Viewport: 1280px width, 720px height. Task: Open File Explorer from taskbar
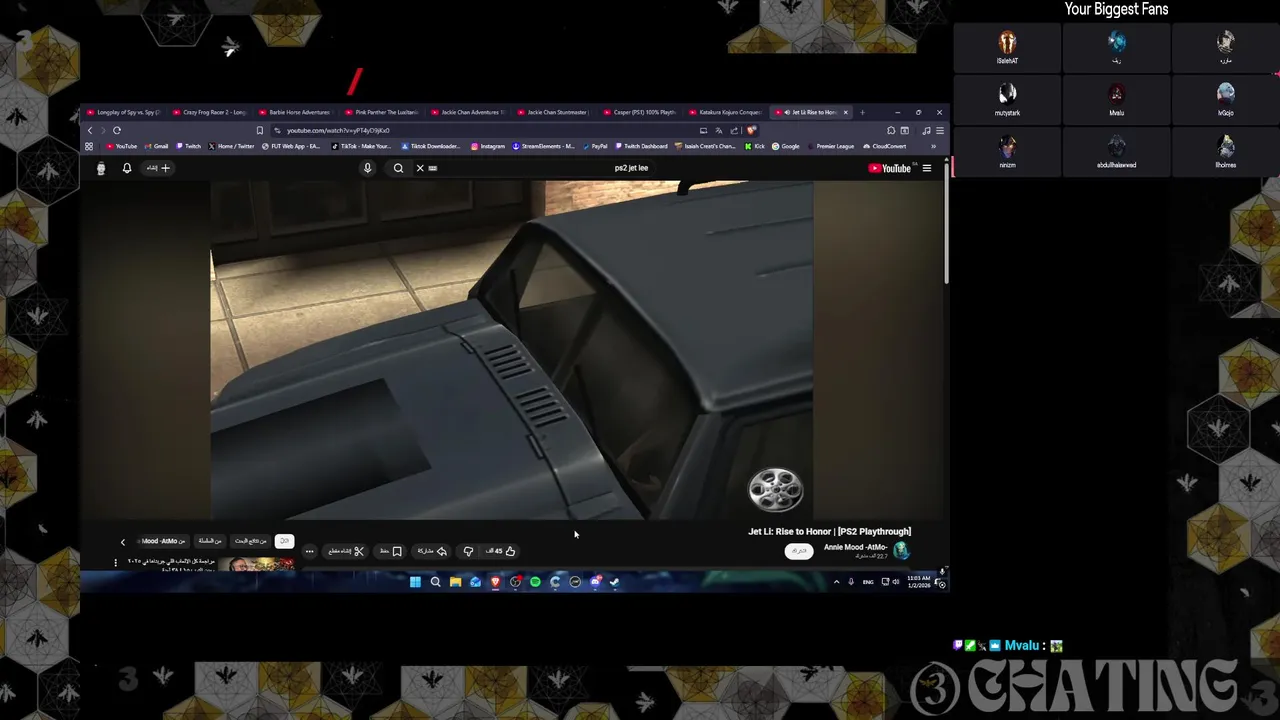[x=455, y=582]
